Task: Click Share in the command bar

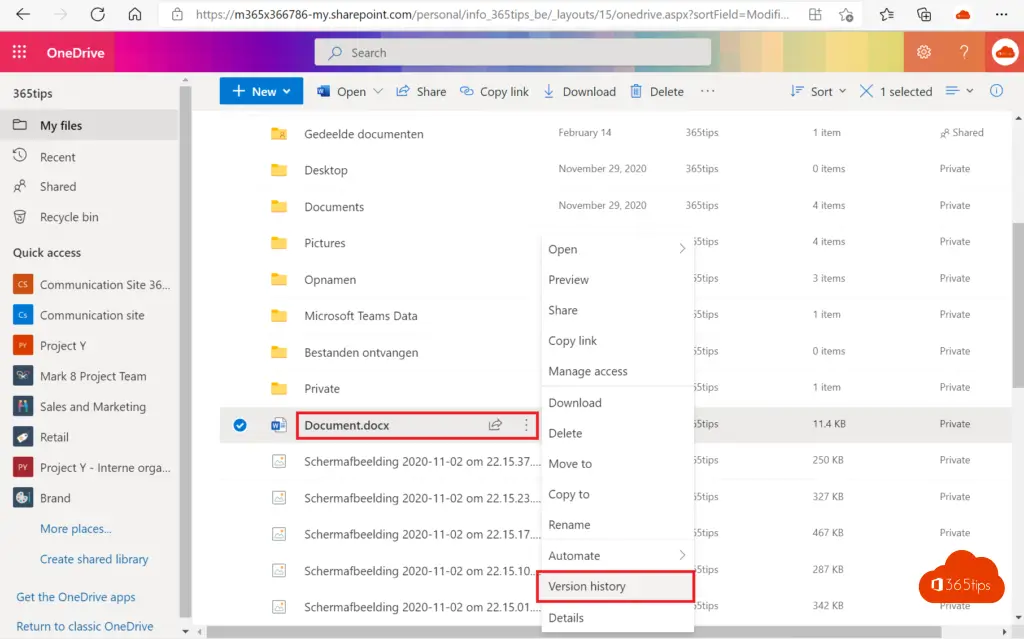Action: [421, 91]
